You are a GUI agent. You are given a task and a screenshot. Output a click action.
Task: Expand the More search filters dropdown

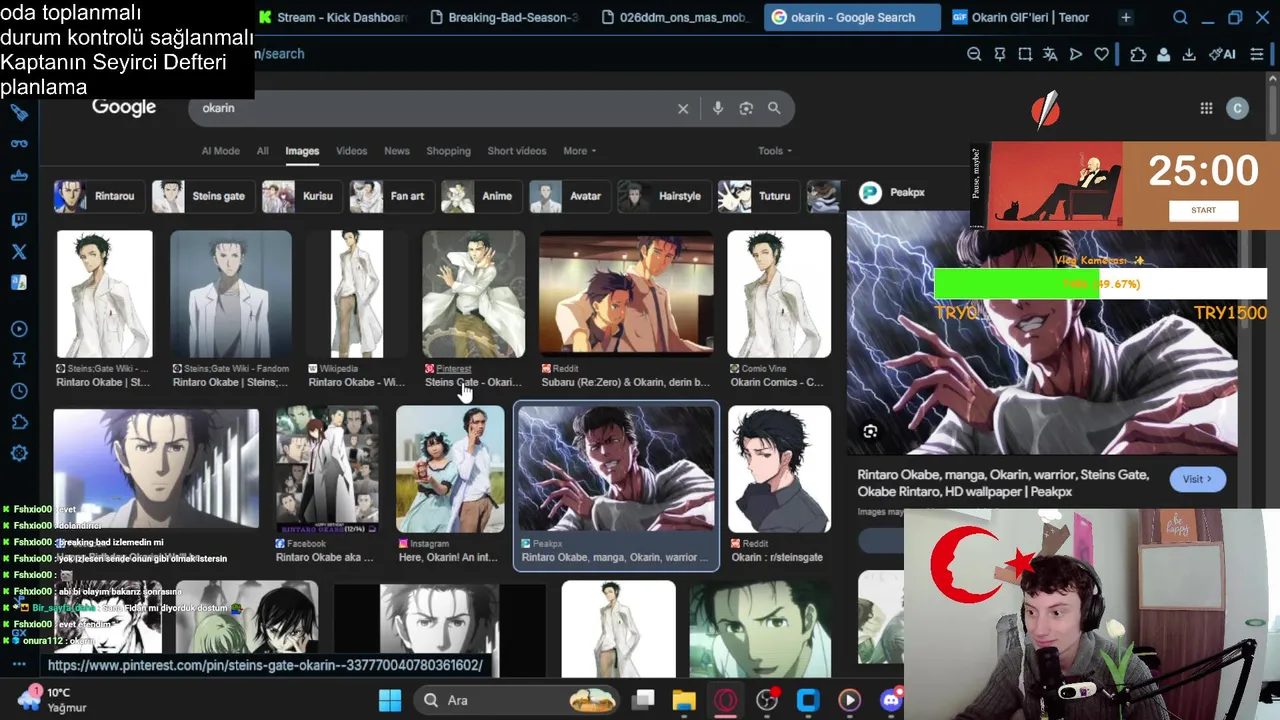point(579,151)
